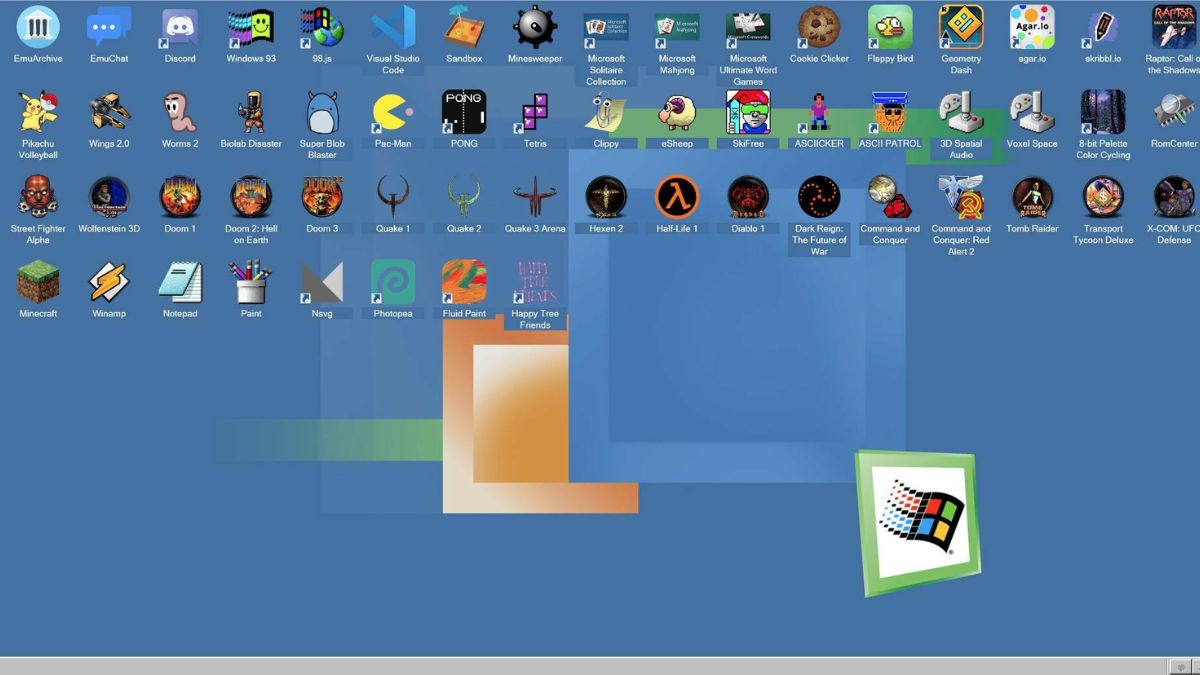This screenshot has height=675, width=1200.
Task: Select the Clippy paperclip icon
Action: tap(606, 112)
